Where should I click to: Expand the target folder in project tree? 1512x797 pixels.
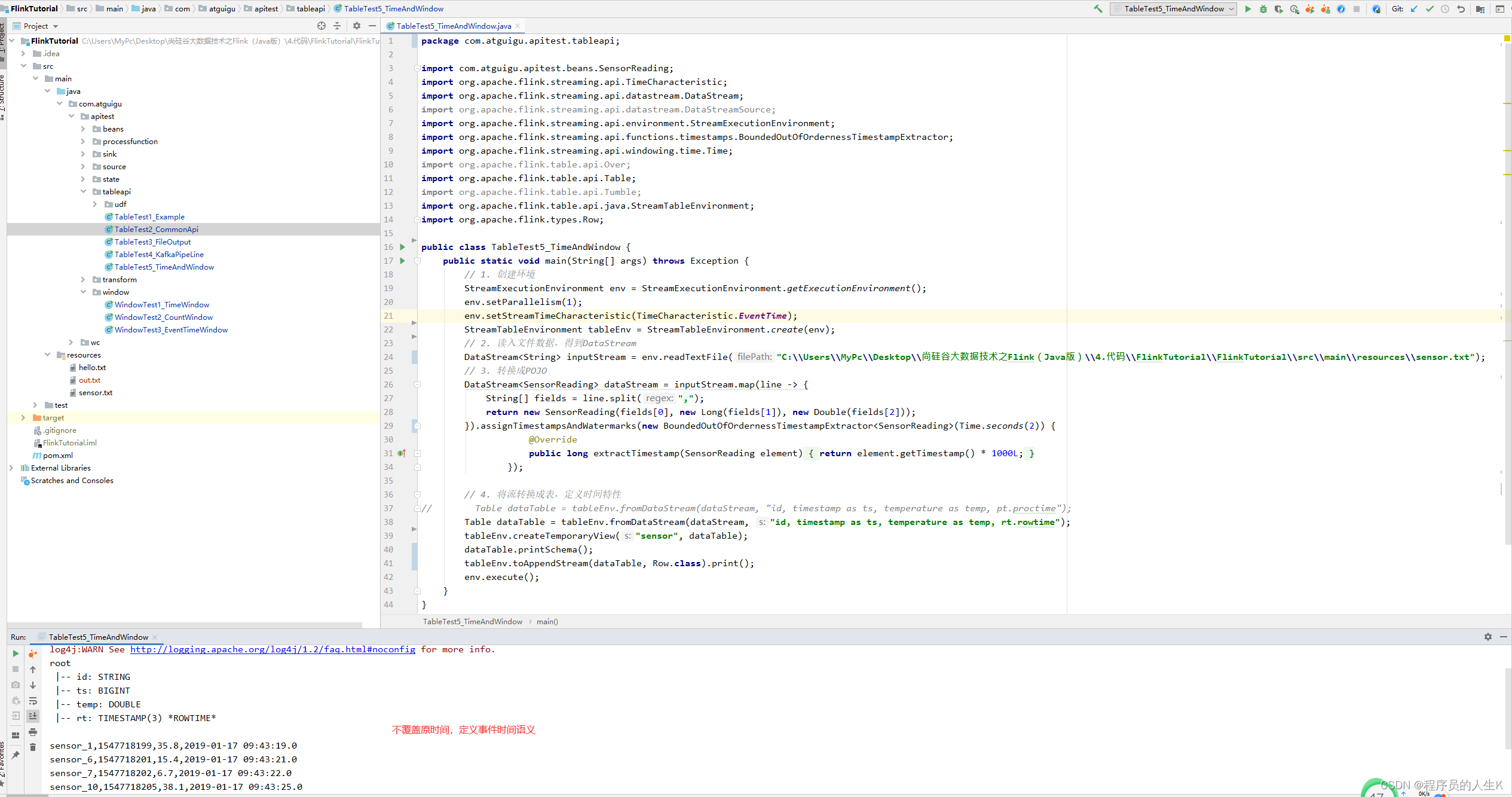pos(23,418)
